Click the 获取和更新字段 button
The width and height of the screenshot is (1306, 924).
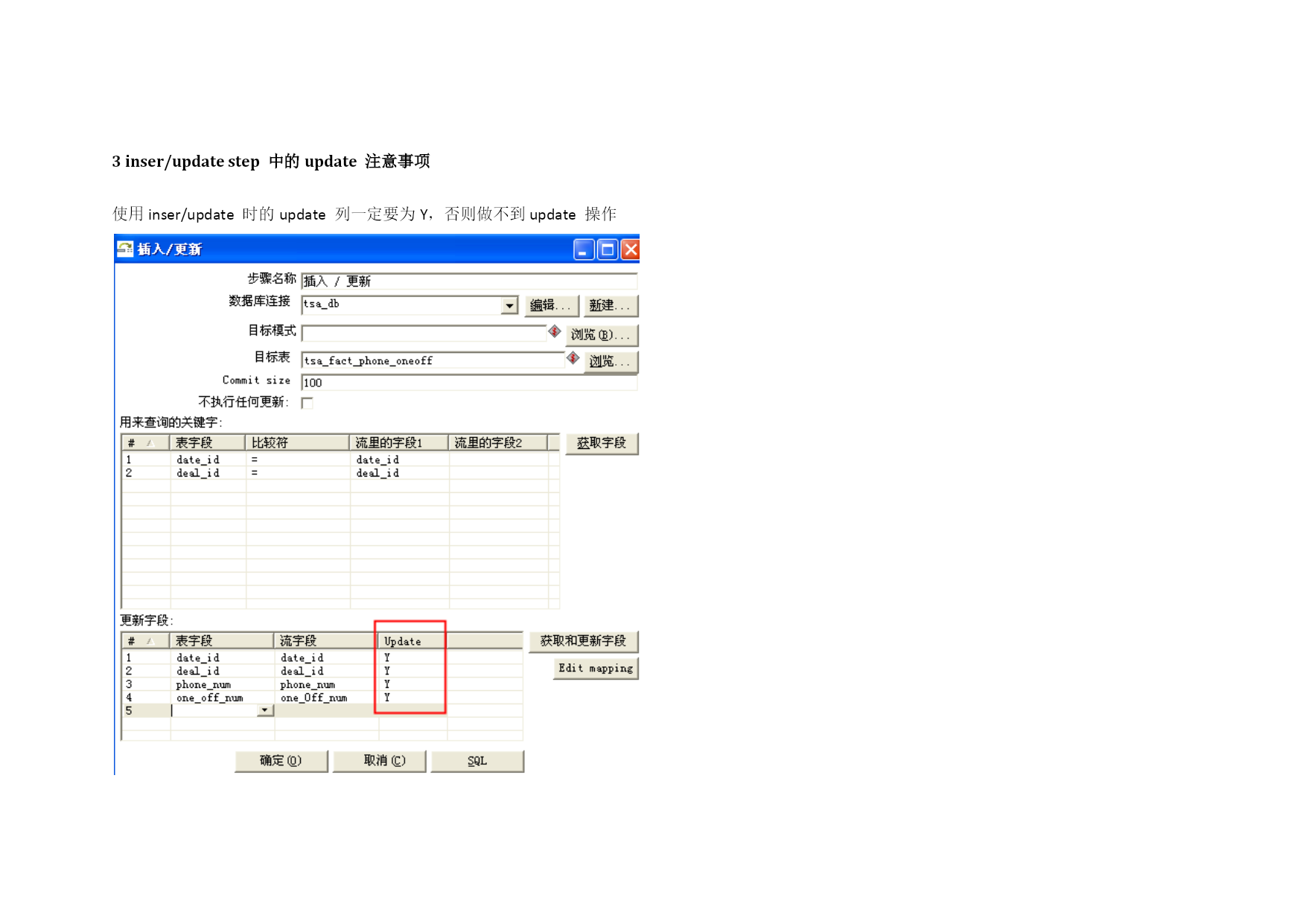pos(583,641)
